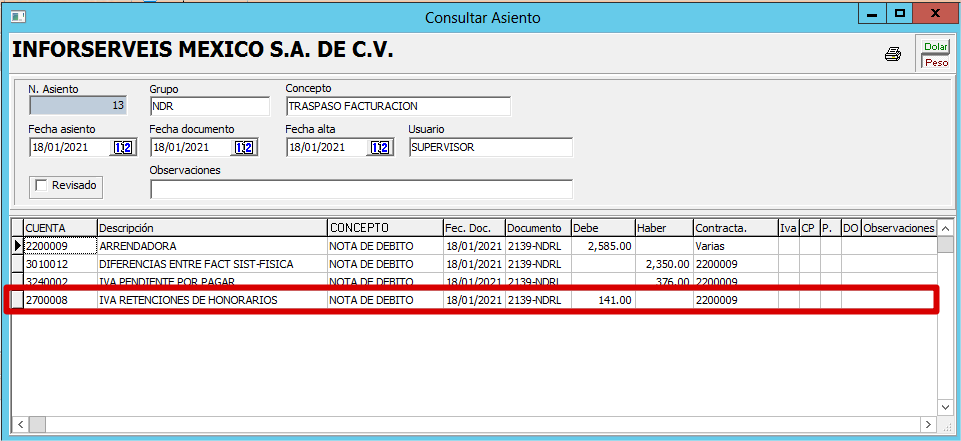This screenshot has height=441, width=961.
Task: Click the Debe column header
Action: pos(602,228)
